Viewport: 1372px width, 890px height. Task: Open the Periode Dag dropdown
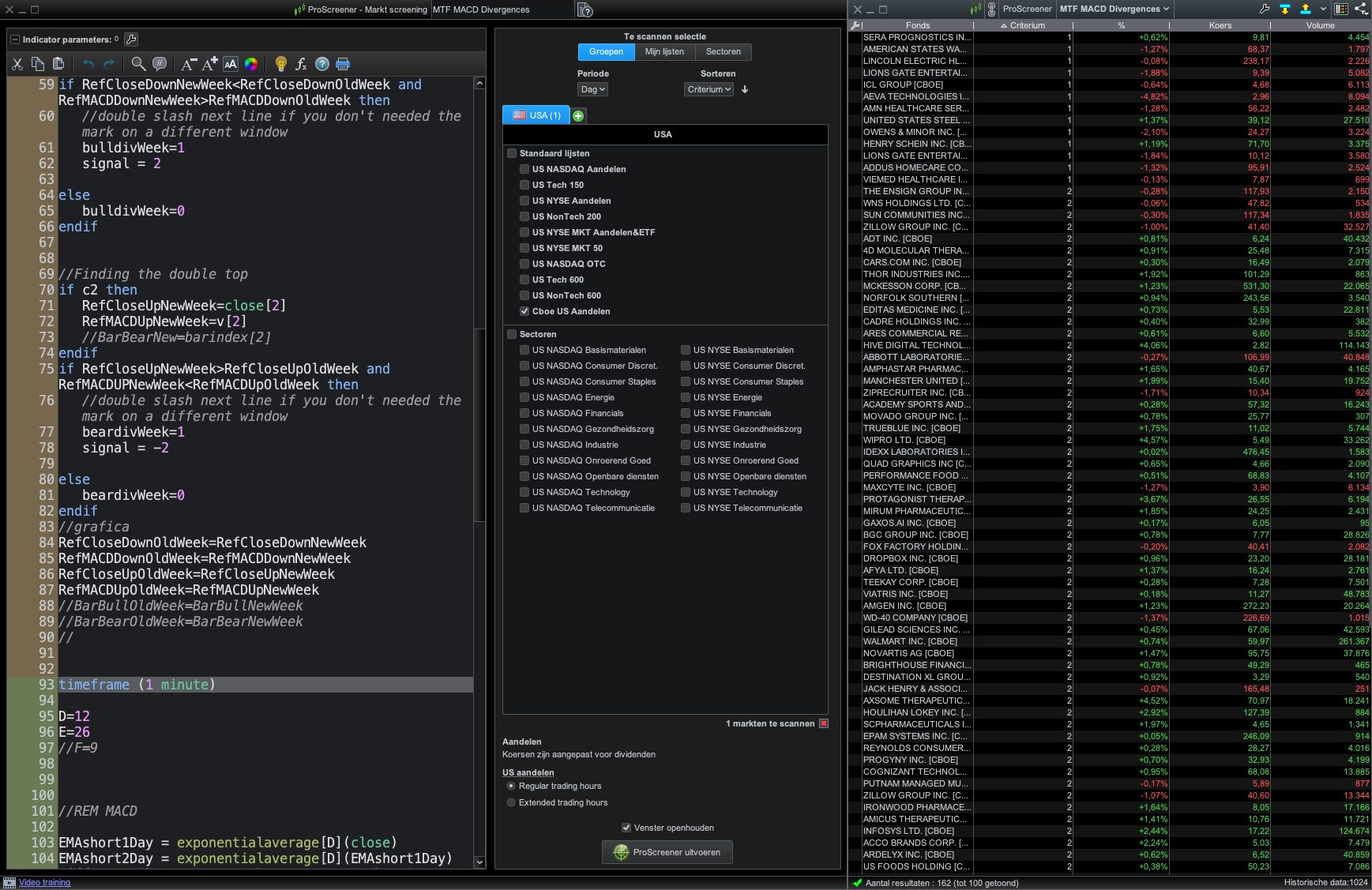(592, 89)
